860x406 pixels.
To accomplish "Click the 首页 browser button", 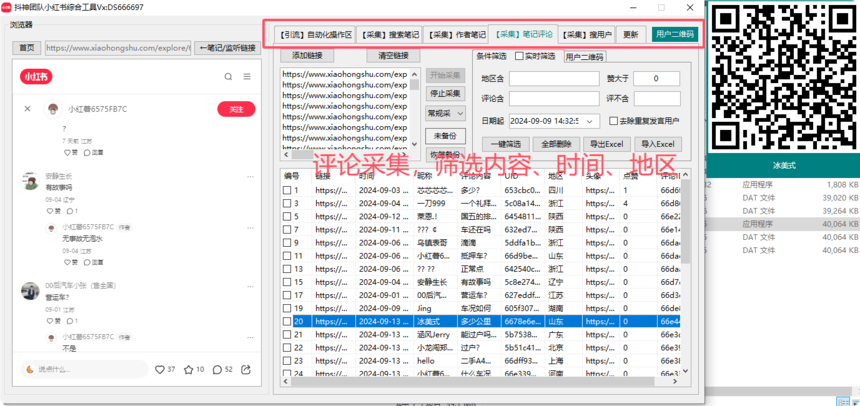I will [26, 48].
